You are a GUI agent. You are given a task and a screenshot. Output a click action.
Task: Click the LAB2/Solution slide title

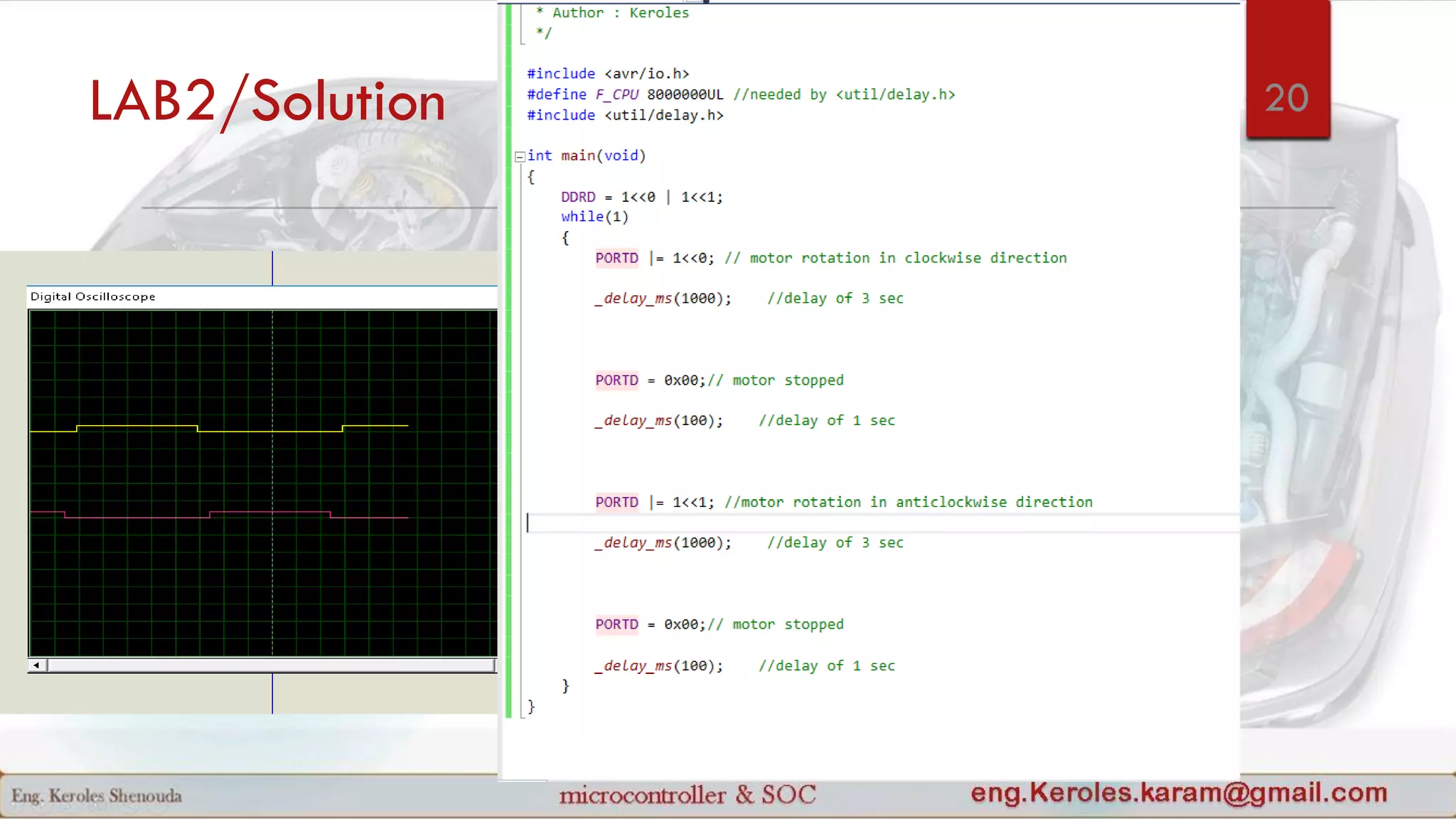pyautogui.click(x=267, y=102)
